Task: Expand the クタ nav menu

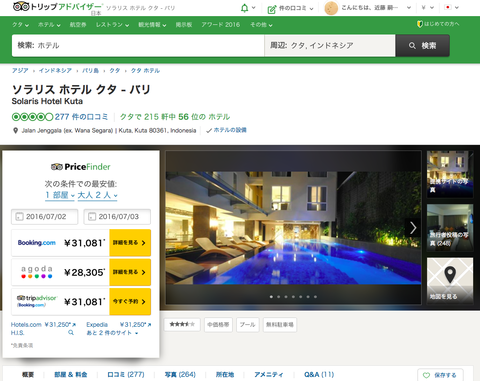Action: click(x=20, y=25)
